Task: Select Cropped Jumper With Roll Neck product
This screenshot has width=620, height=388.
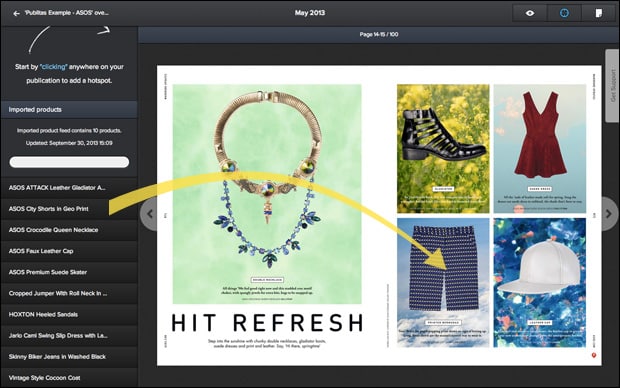Action: point(69,293)
